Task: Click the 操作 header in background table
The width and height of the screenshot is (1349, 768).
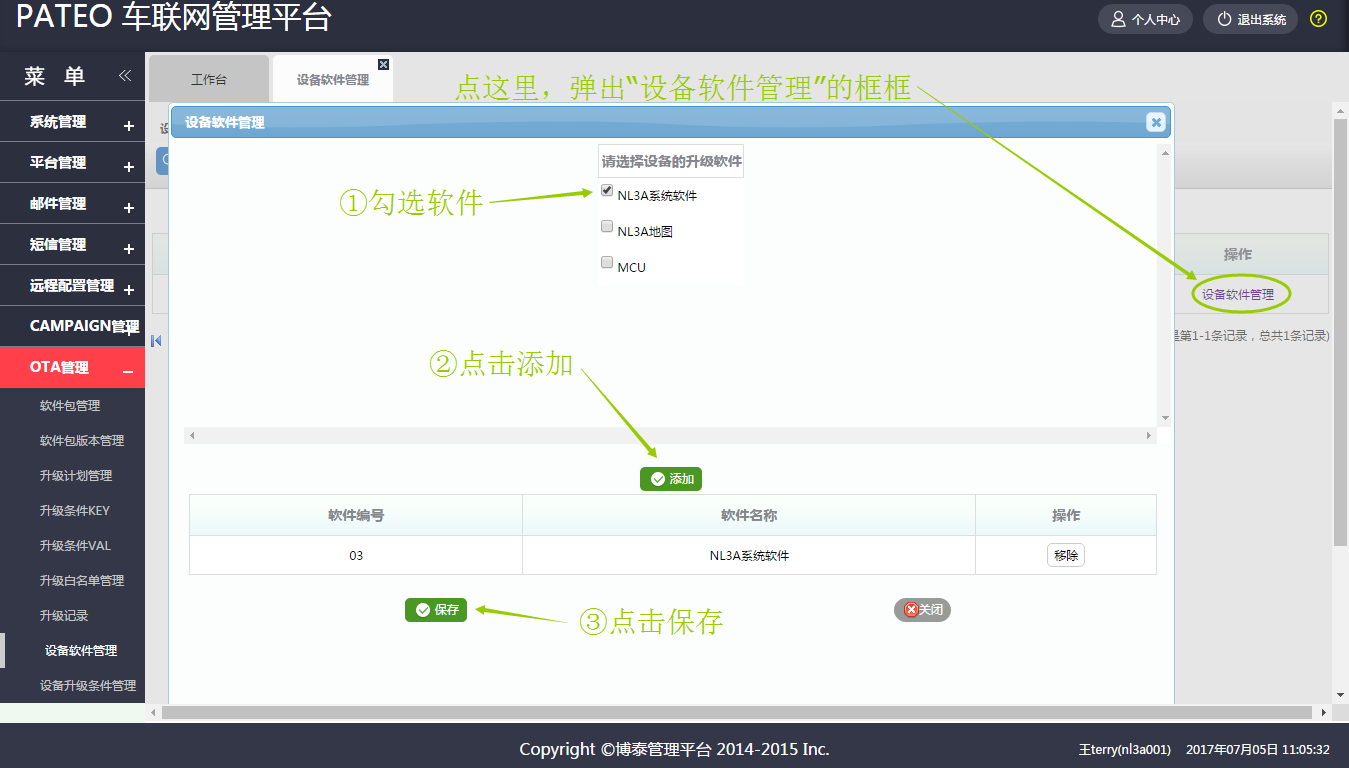Action: pyautogui.click(x=1238, y=255)
